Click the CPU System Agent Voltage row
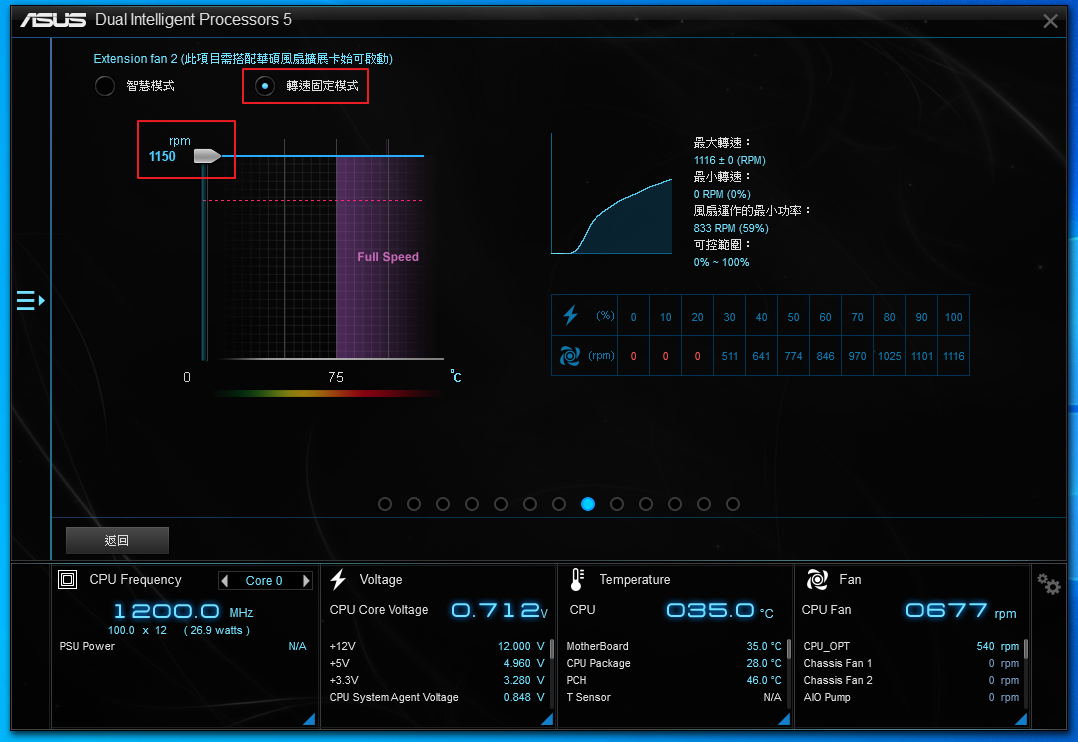 pyautogui.click(x=437, y=697)
